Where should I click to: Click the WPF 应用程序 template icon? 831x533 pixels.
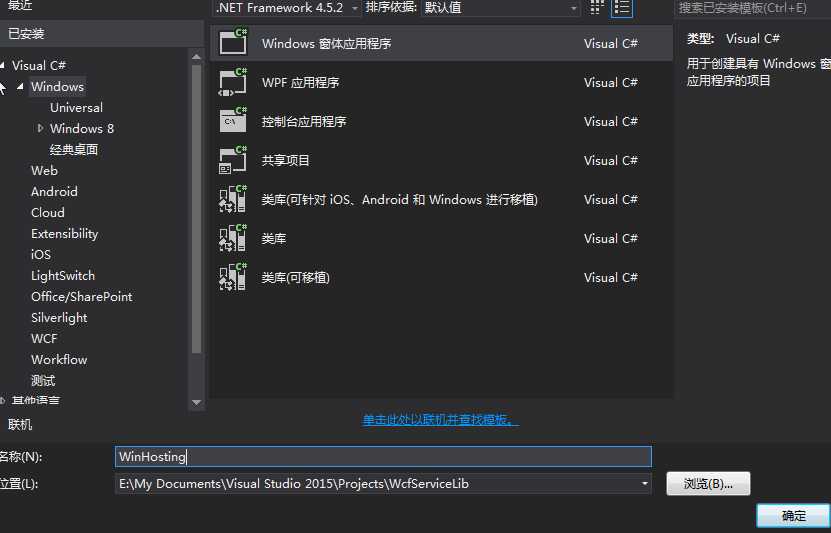pos(233,82)
